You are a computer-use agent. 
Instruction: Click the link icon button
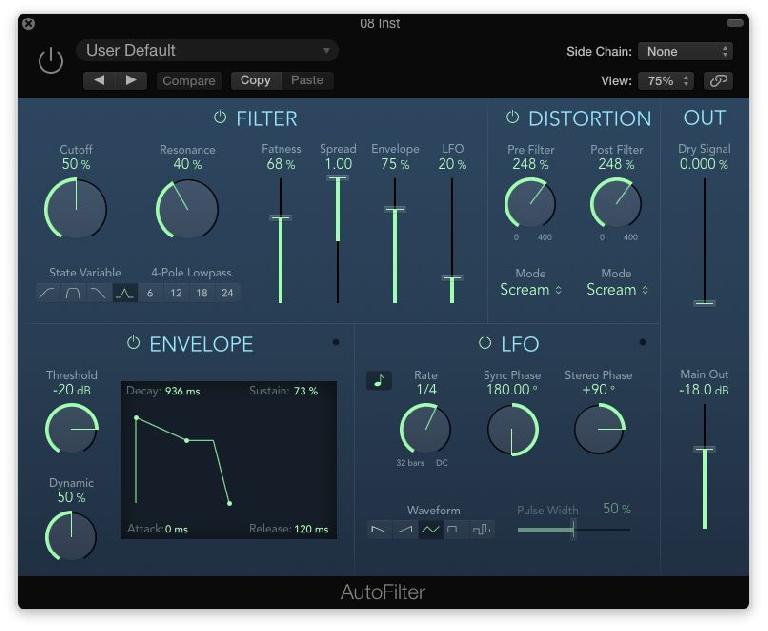pos(718,81)
